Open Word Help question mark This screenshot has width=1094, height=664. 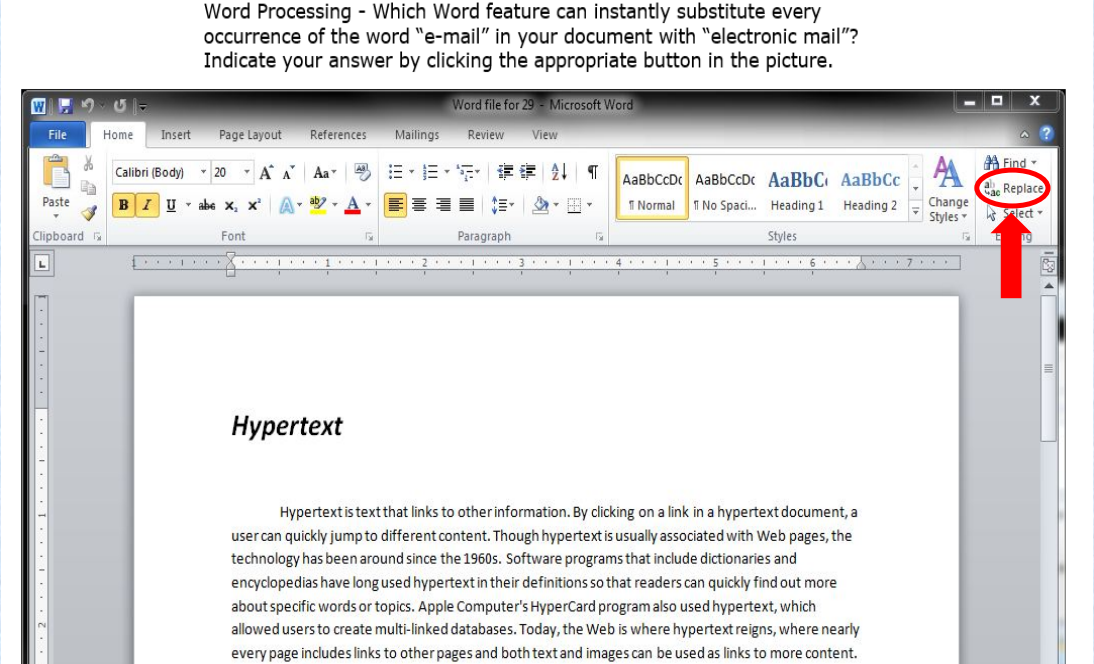click(x=1046, y=133)
